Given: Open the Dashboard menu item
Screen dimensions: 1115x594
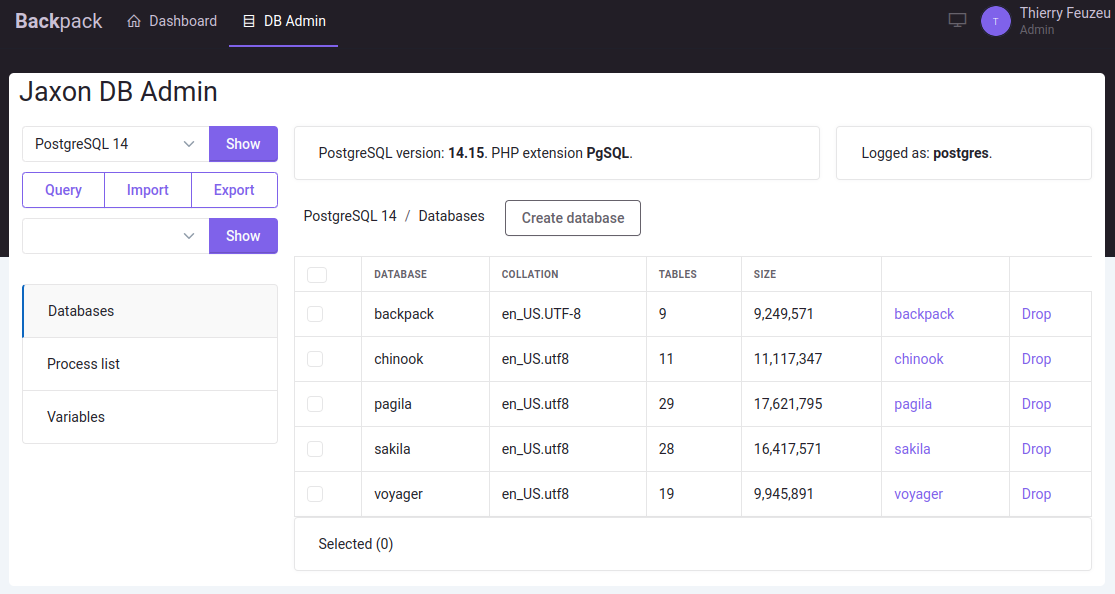Looking at the screenshot, I should click(172, 21).
